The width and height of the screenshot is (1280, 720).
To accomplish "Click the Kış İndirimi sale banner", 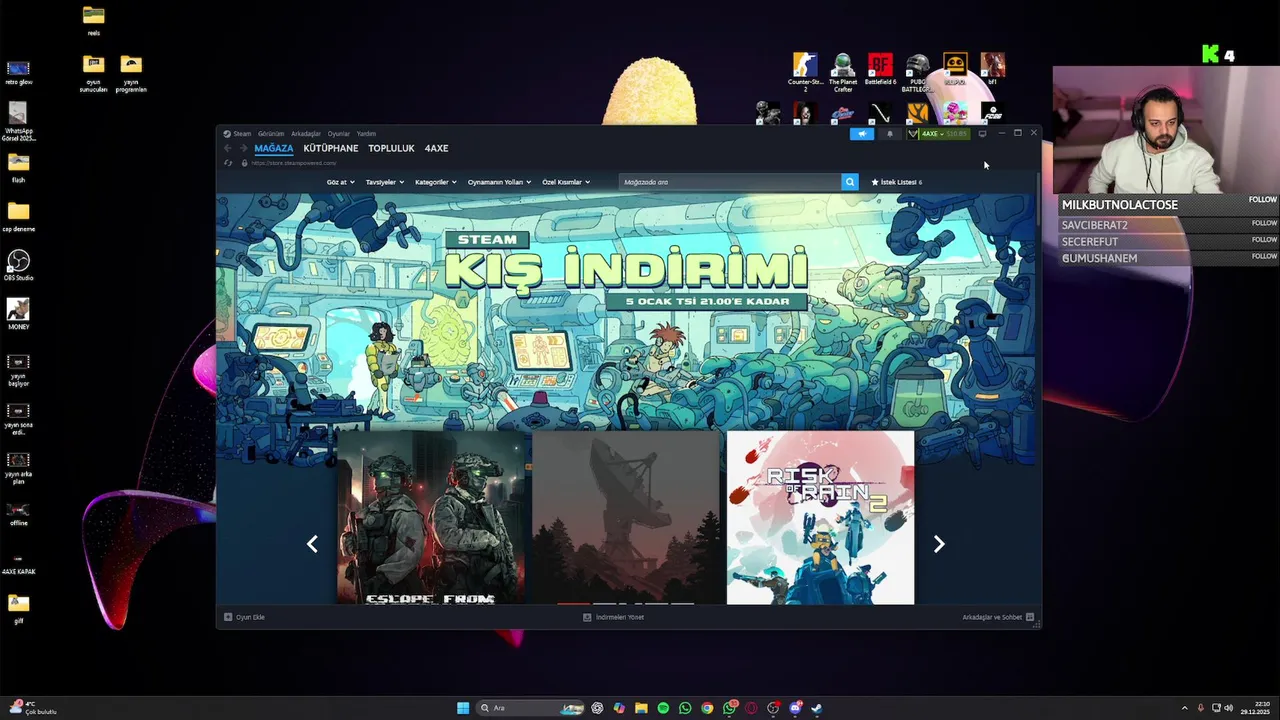I will click(627, 311).
